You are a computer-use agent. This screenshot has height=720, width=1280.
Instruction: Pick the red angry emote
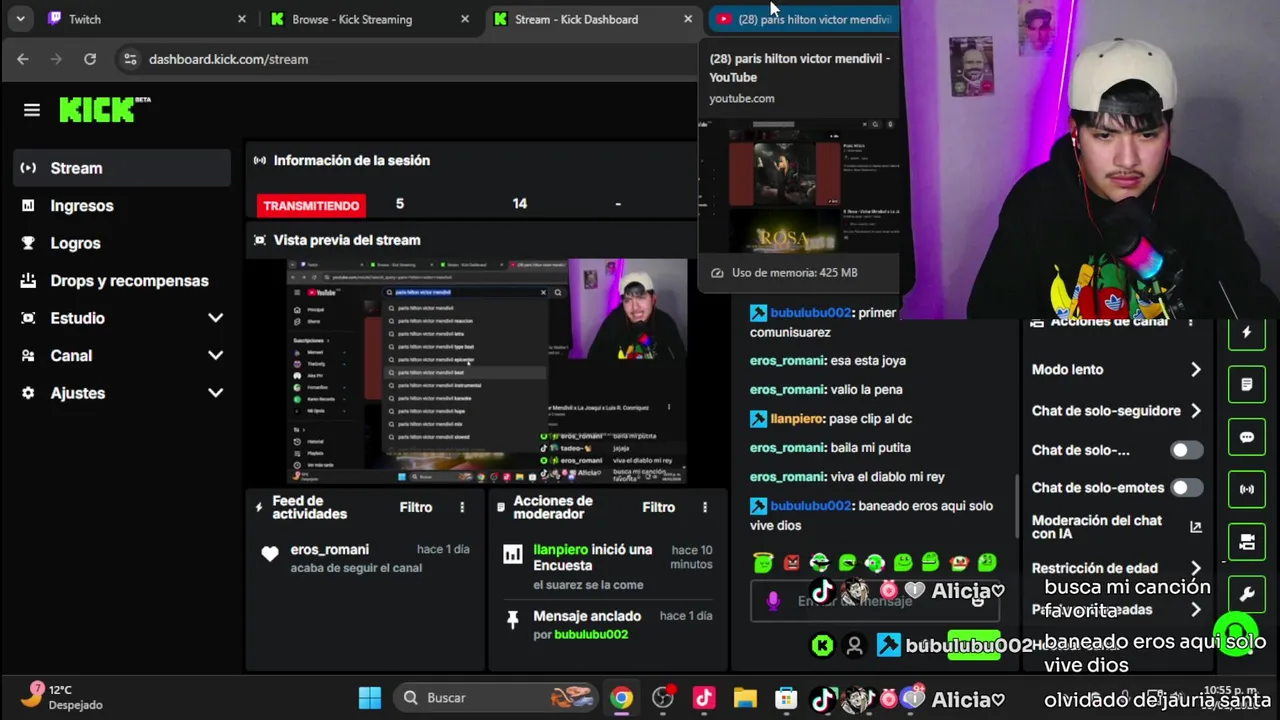click(x=791, y=563)
